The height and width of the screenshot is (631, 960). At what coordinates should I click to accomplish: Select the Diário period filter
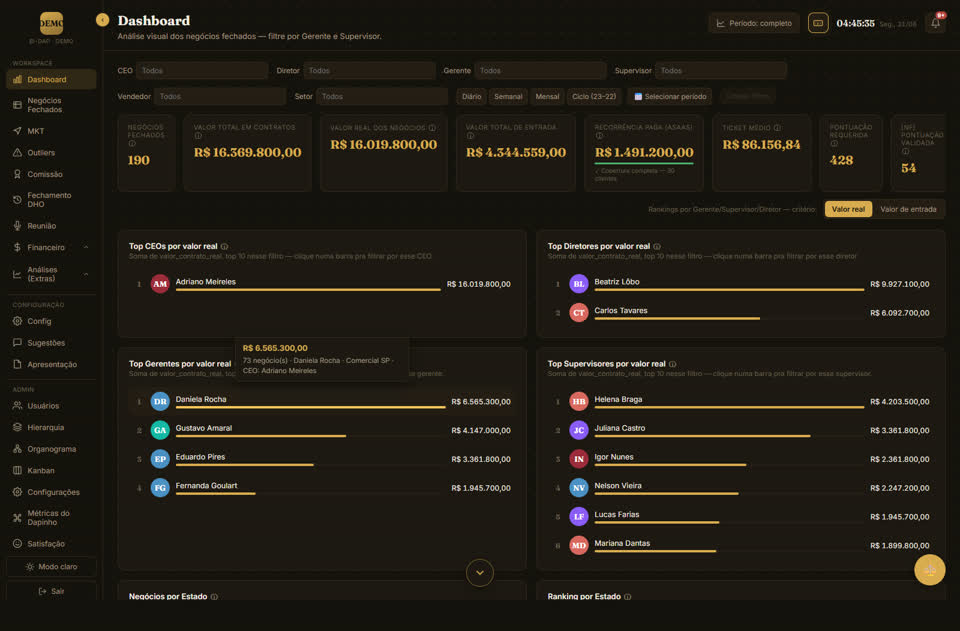coord(471,97)
